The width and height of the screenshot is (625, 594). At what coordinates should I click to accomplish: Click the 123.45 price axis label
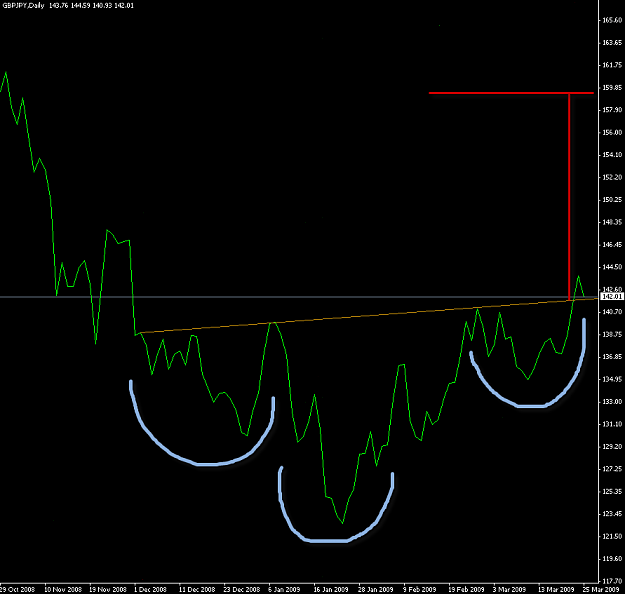click(x=612, y=513)
